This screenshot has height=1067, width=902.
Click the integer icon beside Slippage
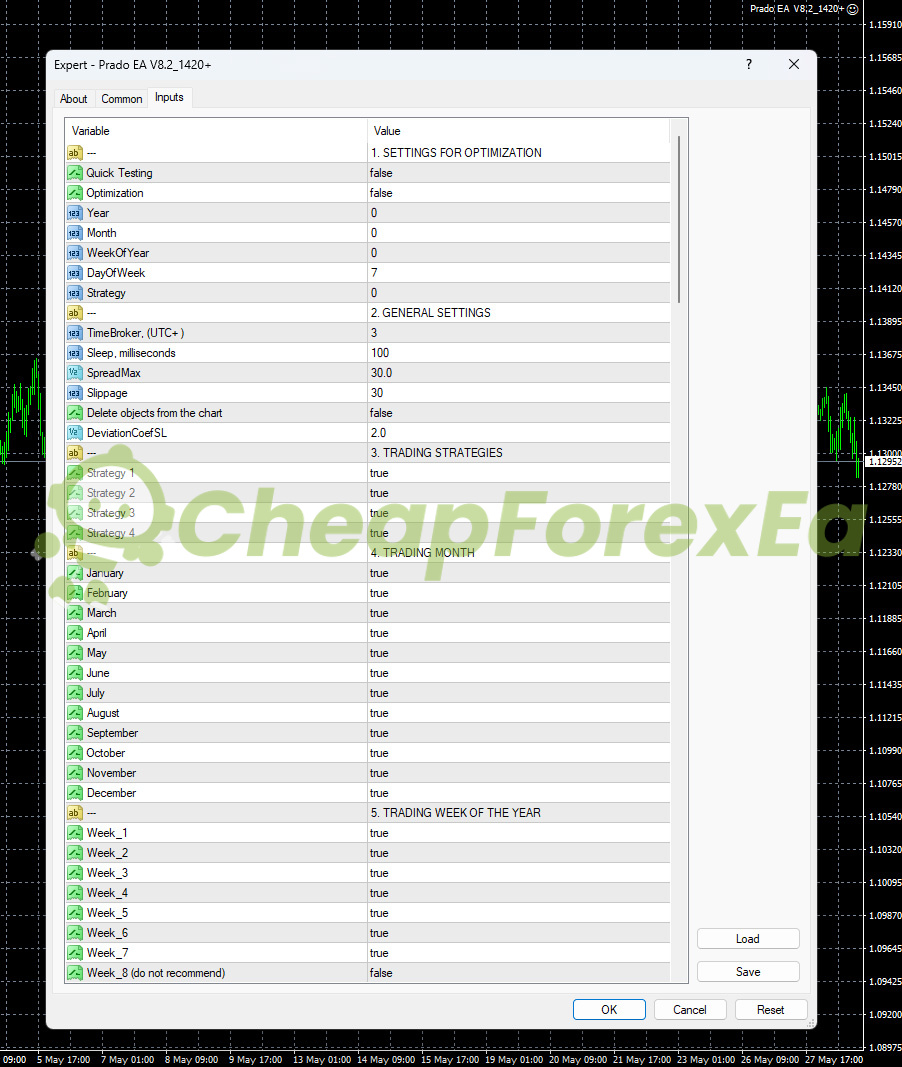(x=75, y=393)
